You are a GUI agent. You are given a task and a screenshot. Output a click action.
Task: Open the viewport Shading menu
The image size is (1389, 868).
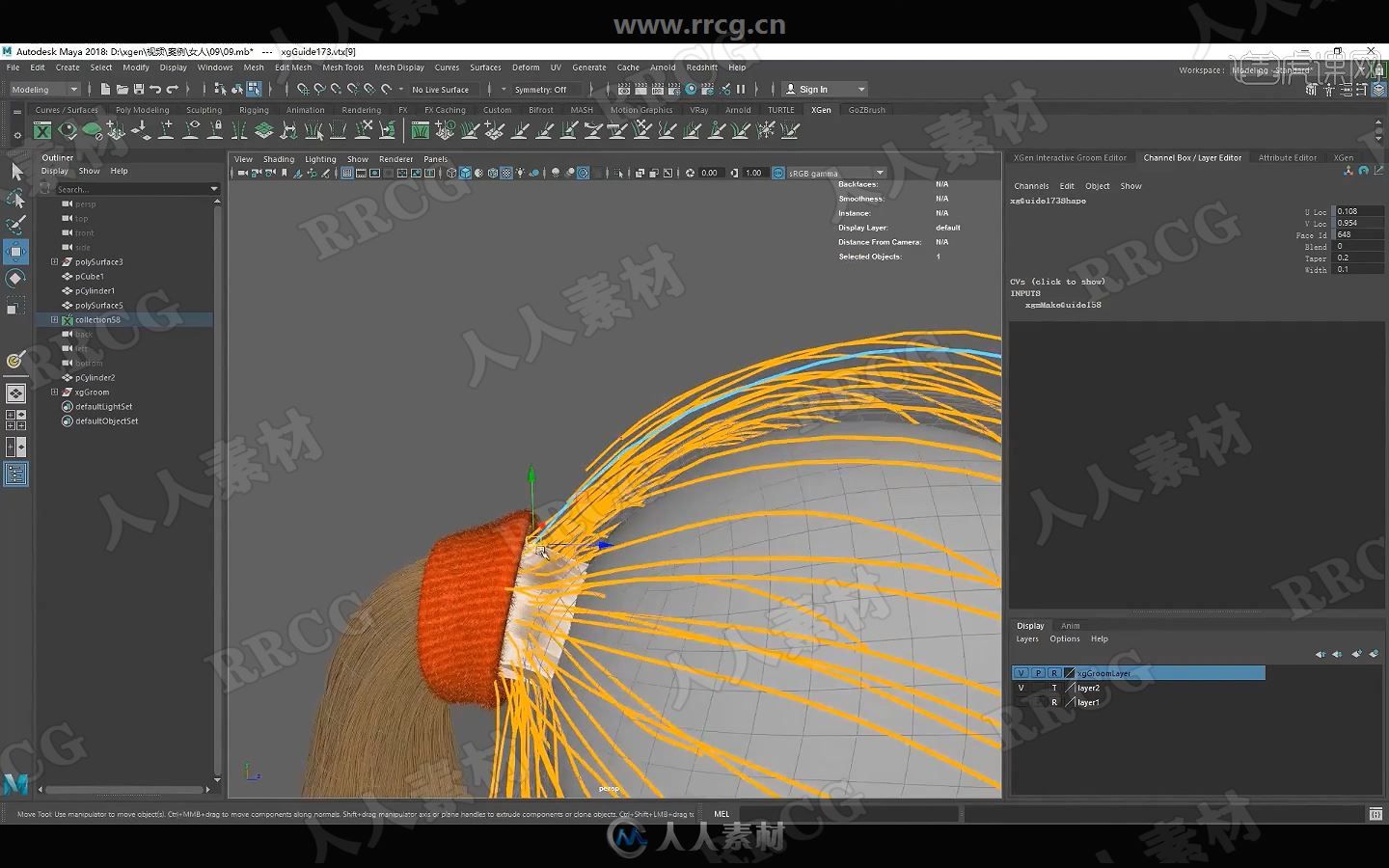(x=279, y=159)
